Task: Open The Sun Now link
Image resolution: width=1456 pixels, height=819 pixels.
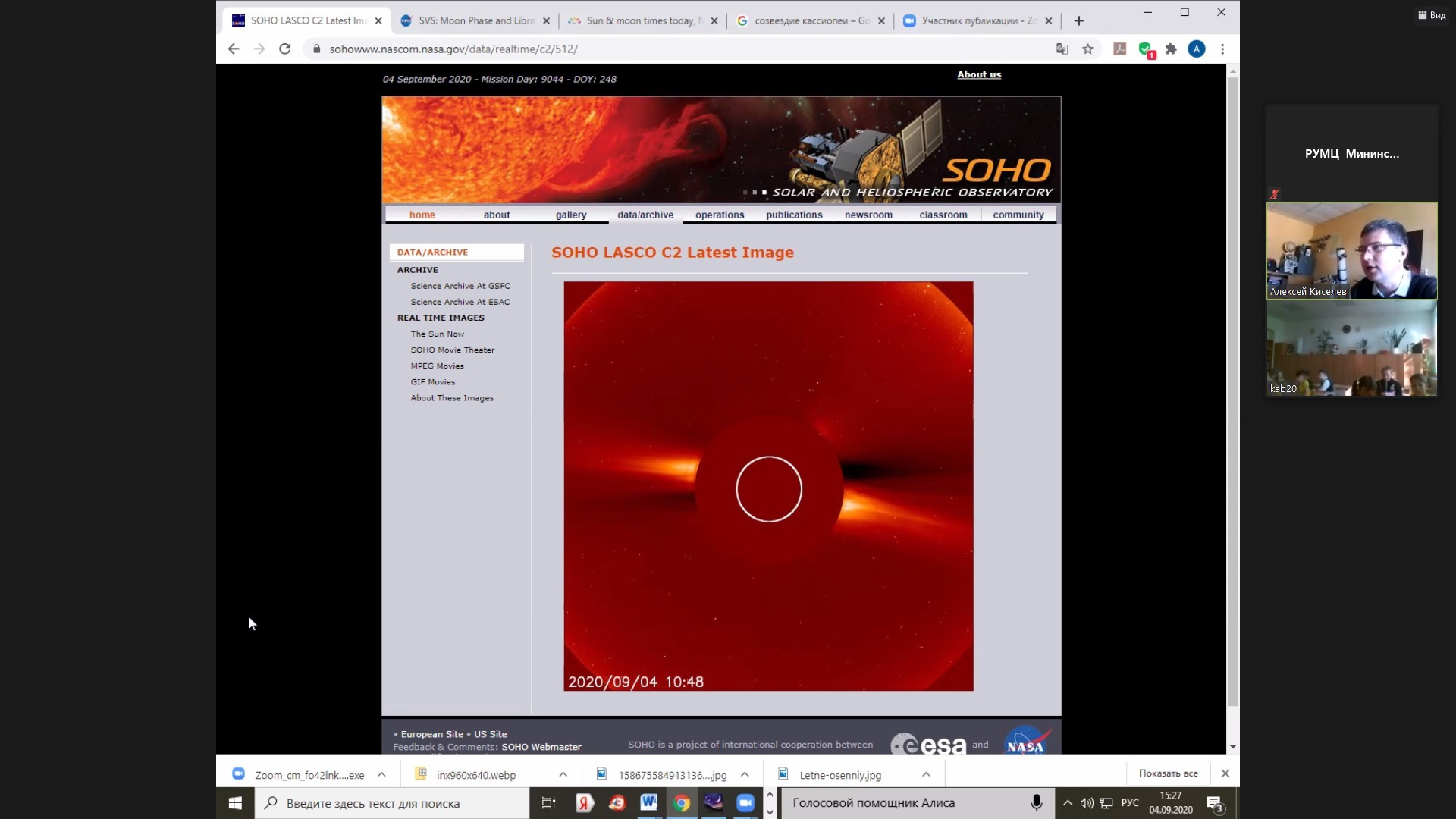Action: click(438, 334)
